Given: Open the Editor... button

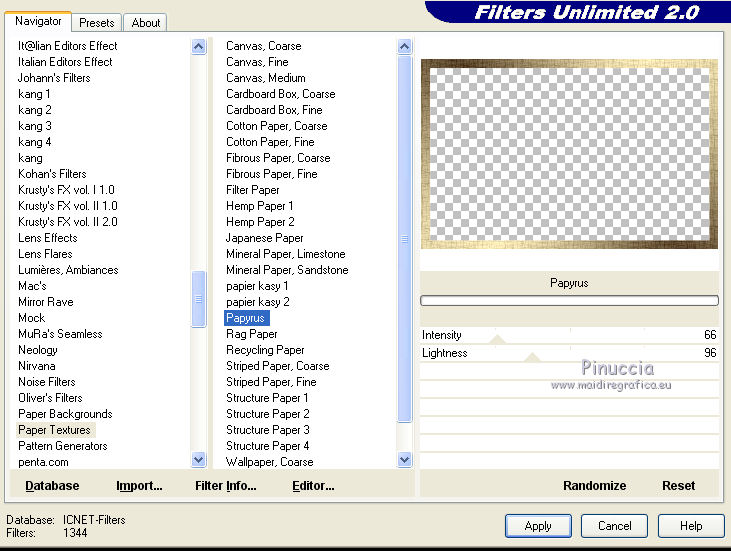Looking at the screenshot, I should tap(313, 486).
